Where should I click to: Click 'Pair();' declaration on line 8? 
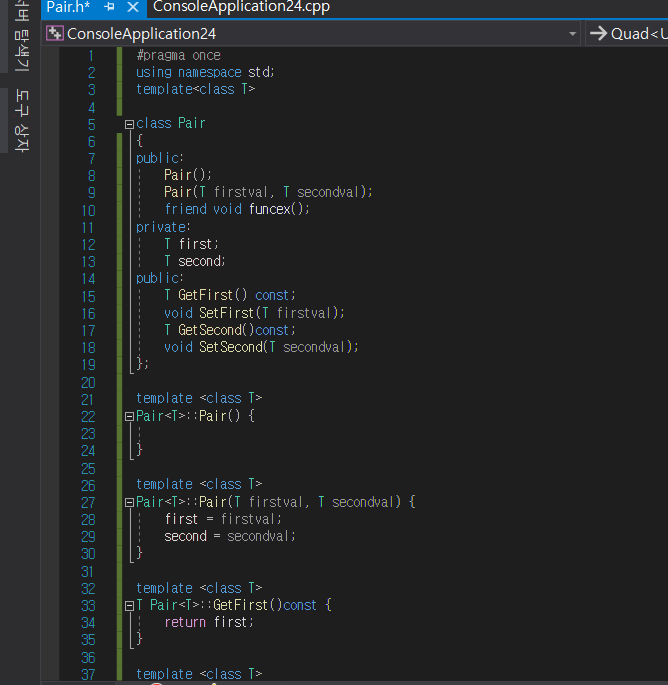pyautogui.click(x=188, y=175)
